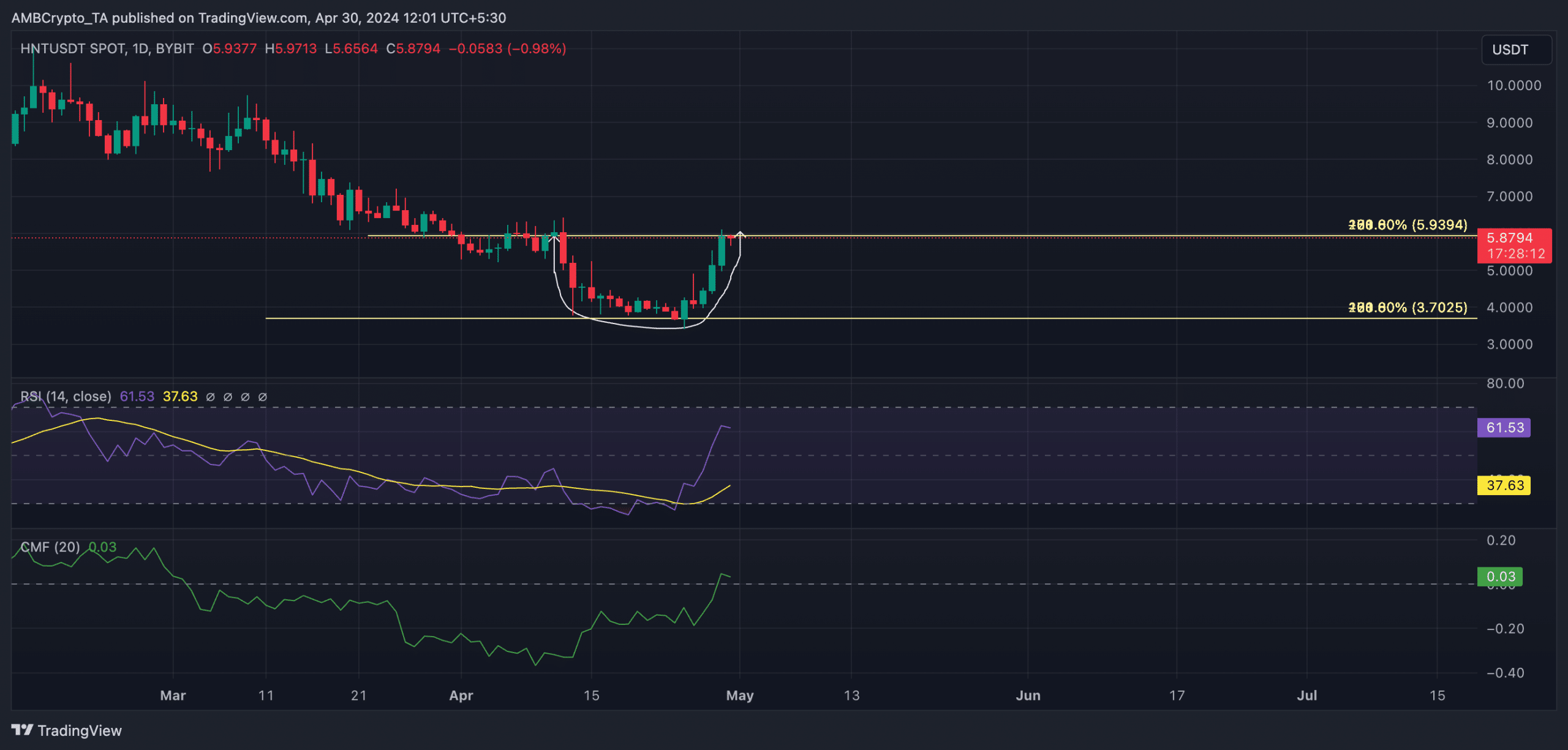Click the RSI legend value 37.63
1568x750 pixels.
[x=180, y=396]
